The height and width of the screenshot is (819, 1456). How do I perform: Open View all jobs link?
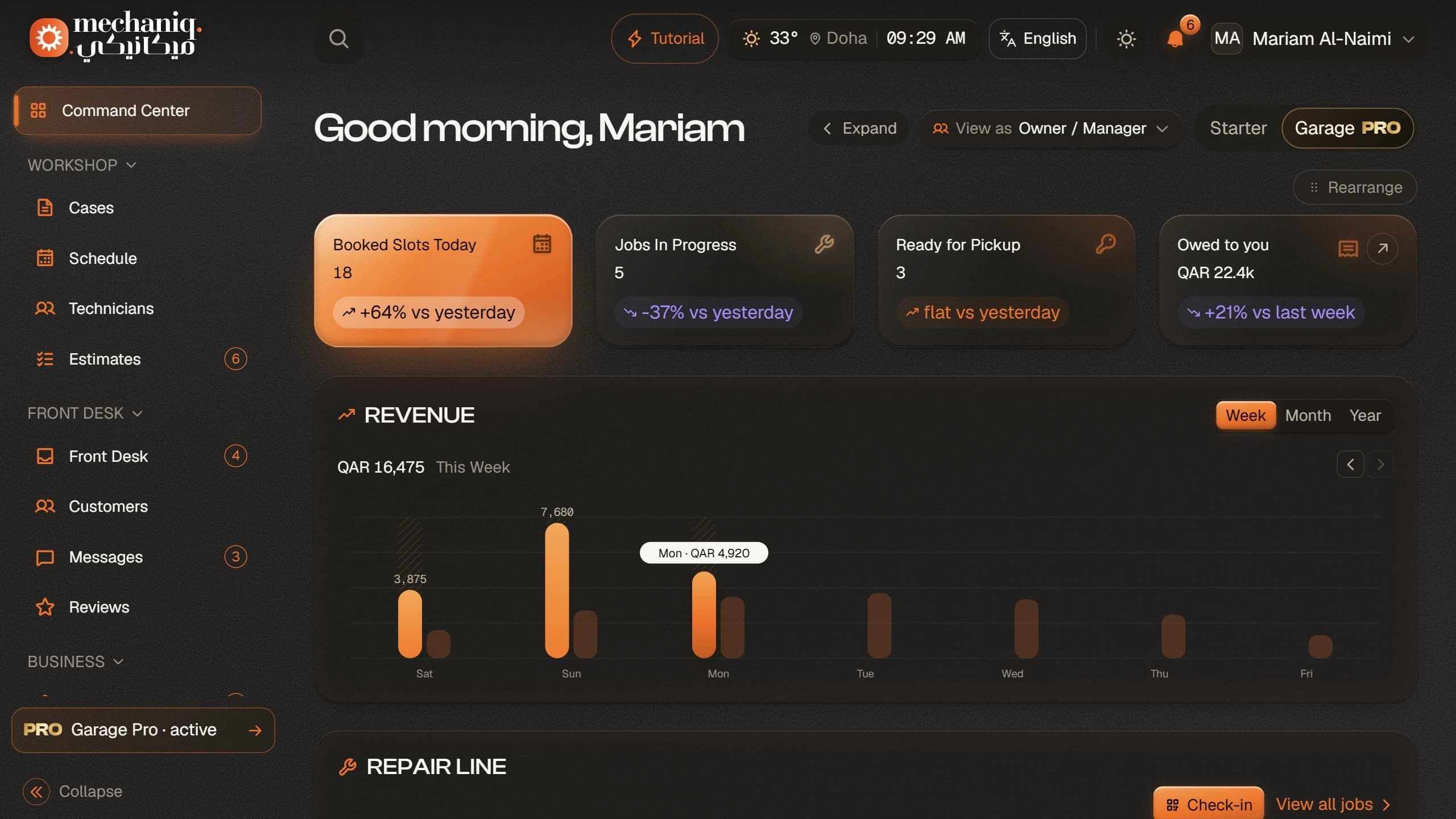tap(1333, 804)
